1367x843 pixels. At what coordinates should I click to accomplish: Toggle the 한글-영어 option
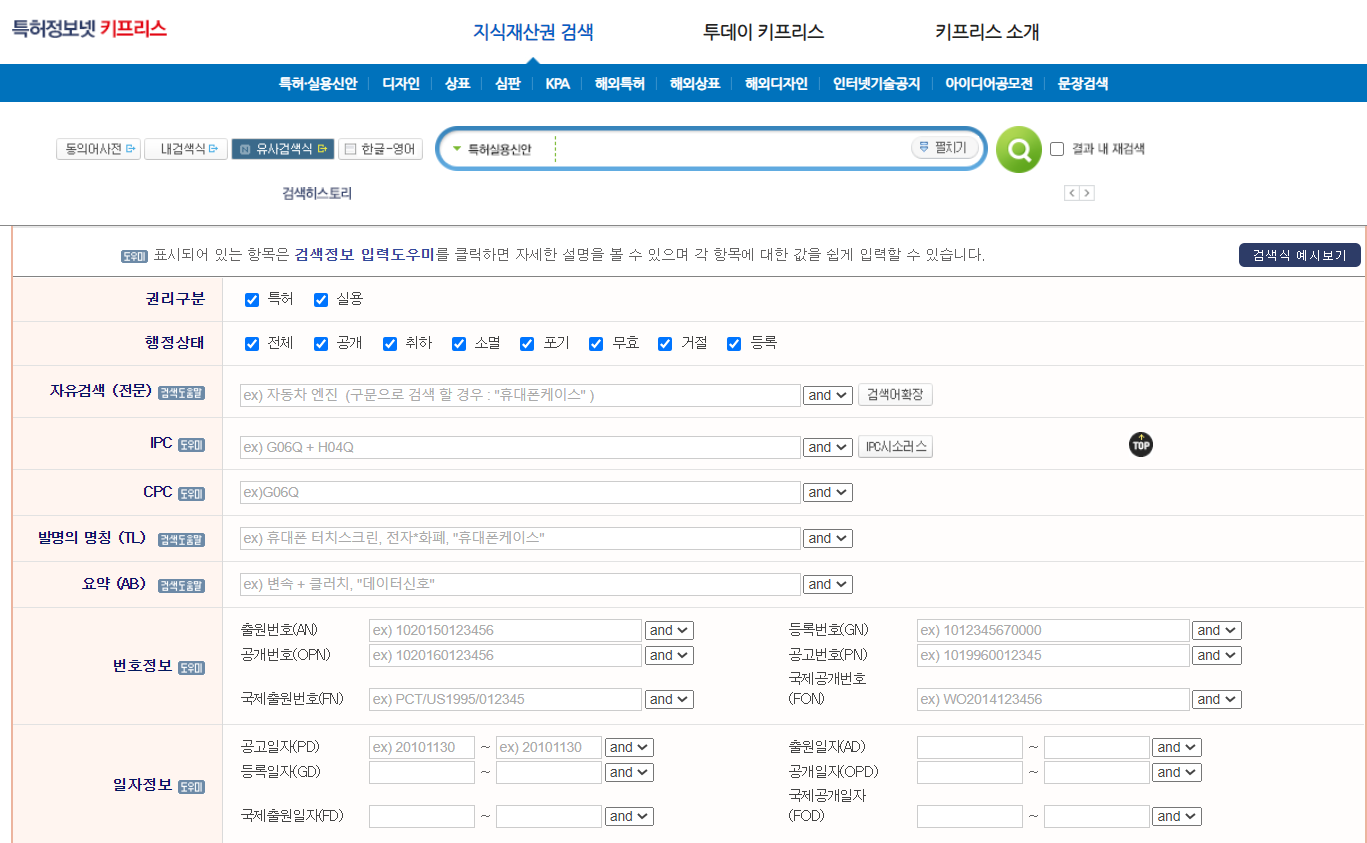tap(380, 149)
